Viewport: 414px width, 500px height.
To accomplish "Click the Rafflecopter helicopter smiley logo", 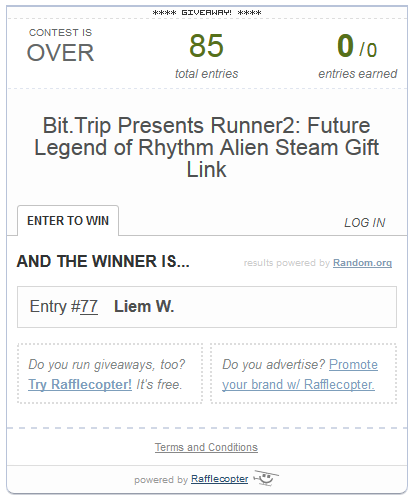I will click(266, 478).
